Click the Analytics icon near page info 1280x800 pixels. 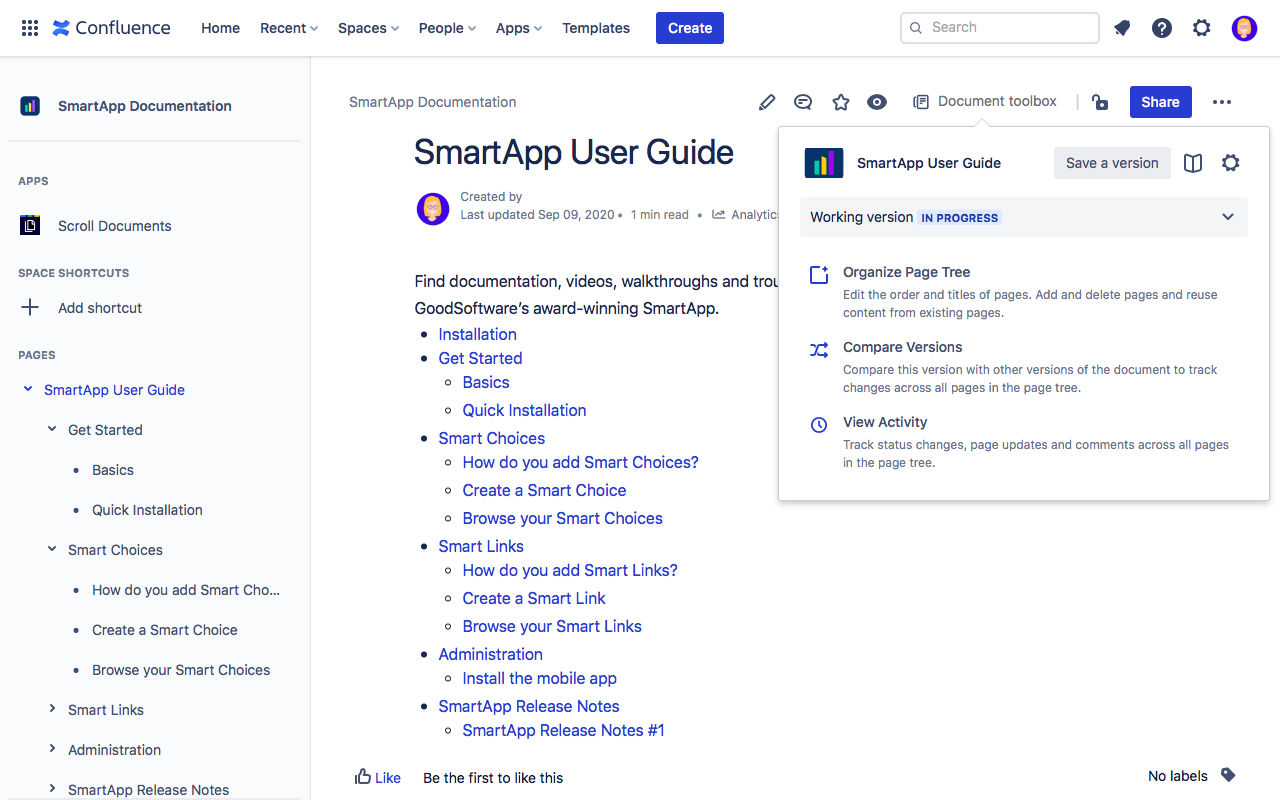coord(718,214)
